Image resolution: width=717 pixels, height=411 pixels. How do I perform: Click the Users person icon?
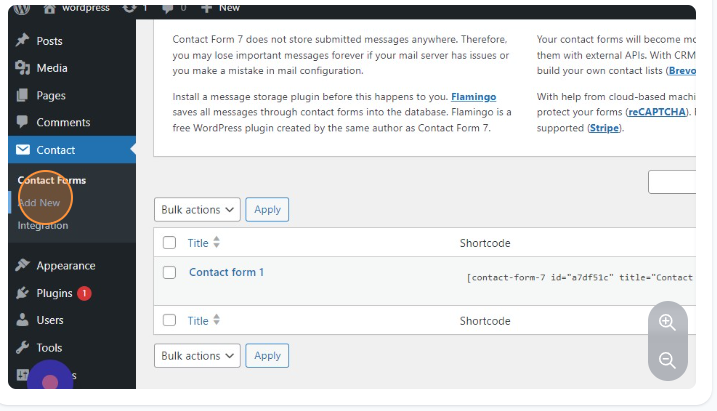[23, 320]
